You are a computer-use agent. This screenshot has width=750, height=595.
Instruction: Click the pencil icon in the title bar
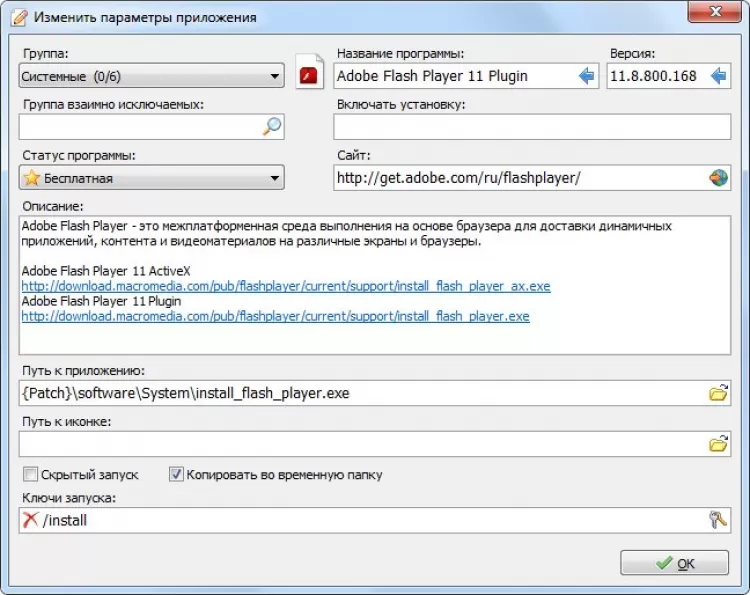coord(19,17)
